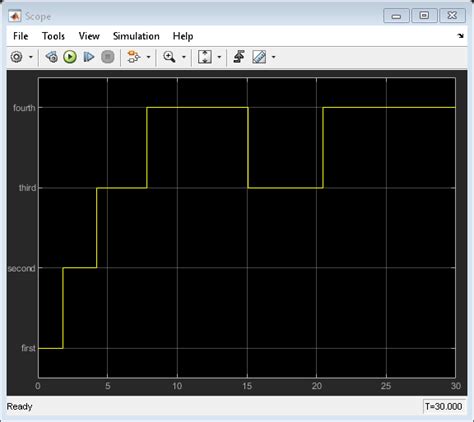Toggle the Triggers icon
Screen dimensions: 474x422
239,57
